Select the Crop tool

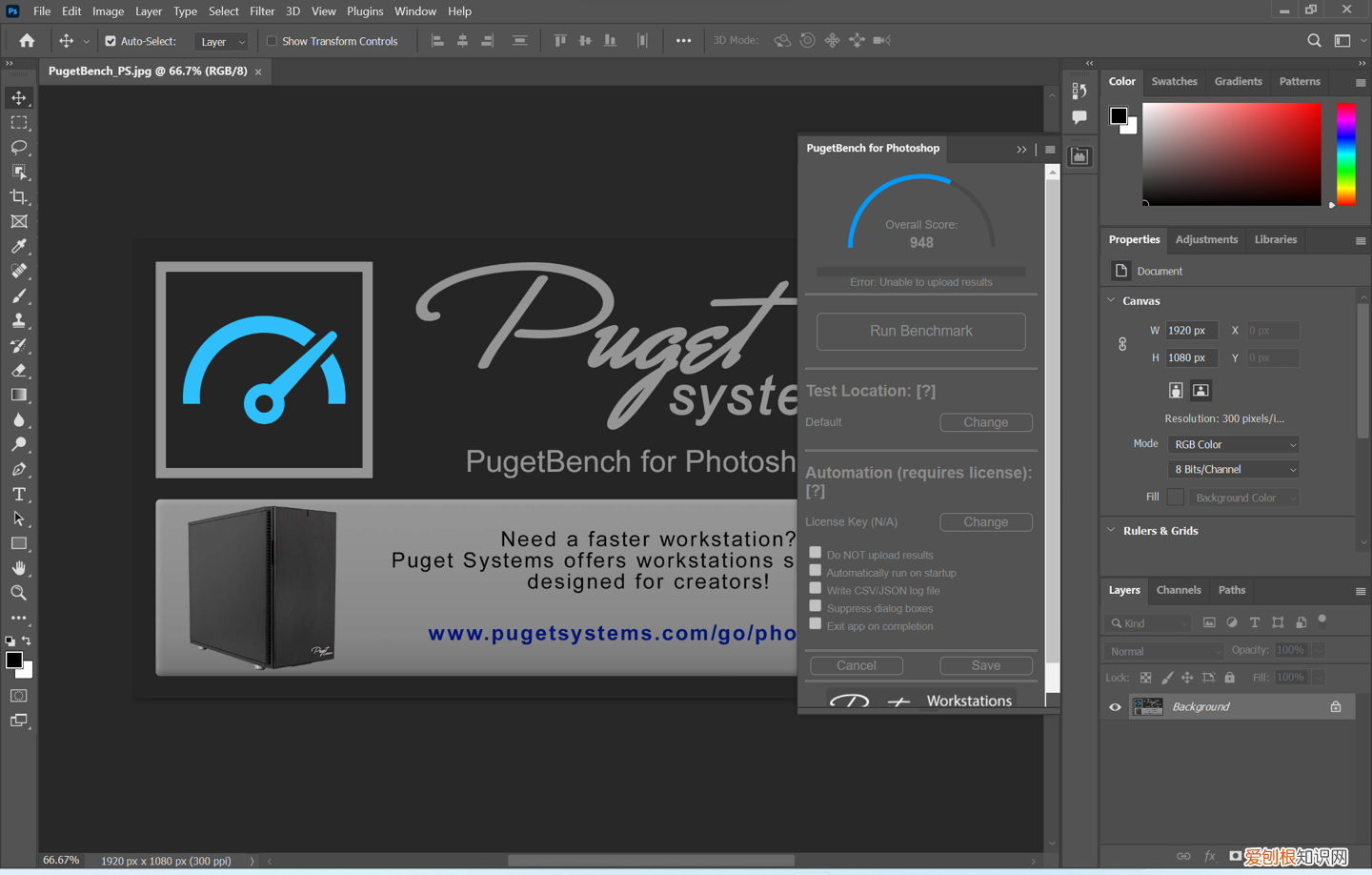click(x=19, y=197)
